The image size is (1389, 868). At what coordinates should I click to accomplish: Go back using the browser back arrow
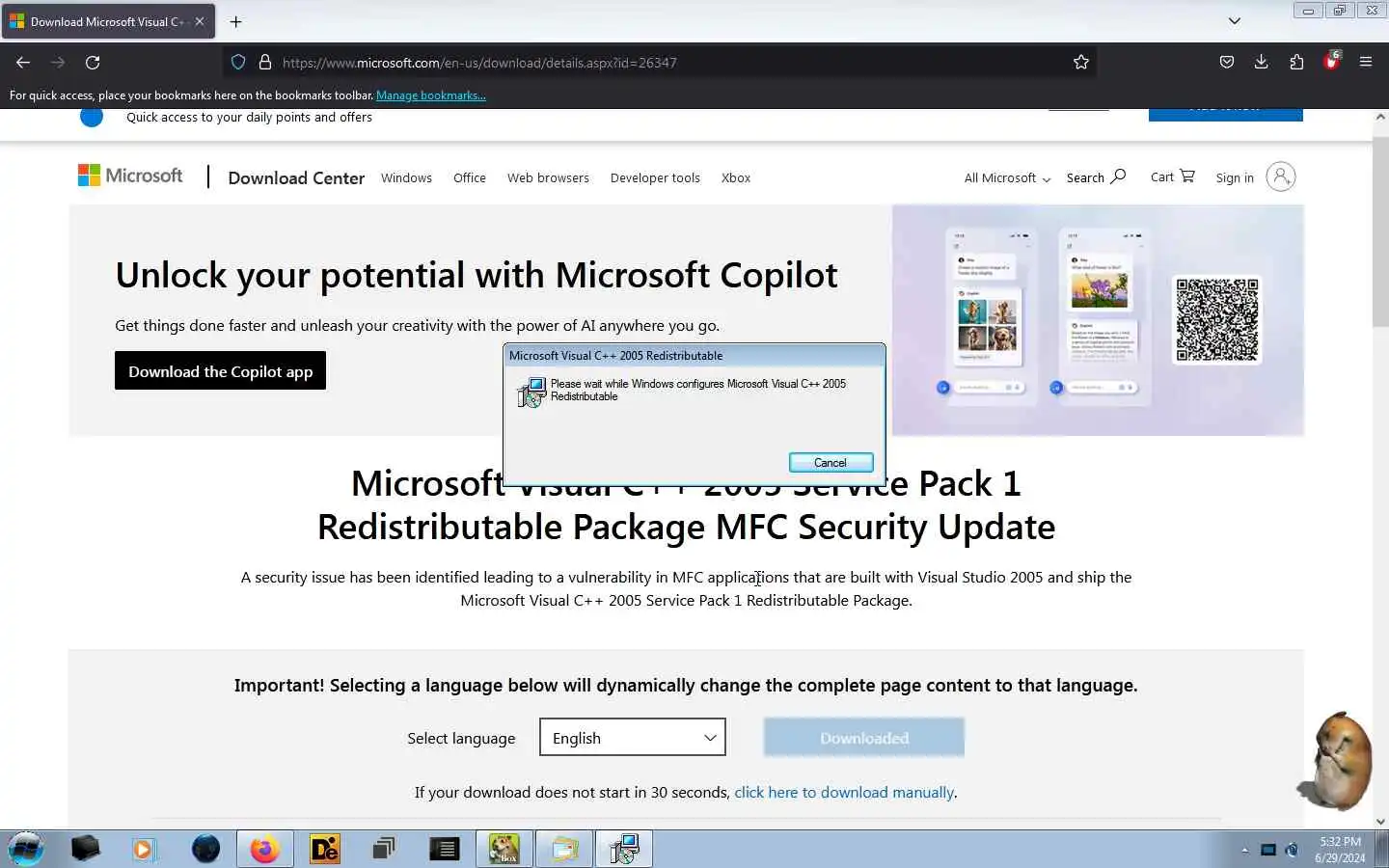[x=23, y=62]
